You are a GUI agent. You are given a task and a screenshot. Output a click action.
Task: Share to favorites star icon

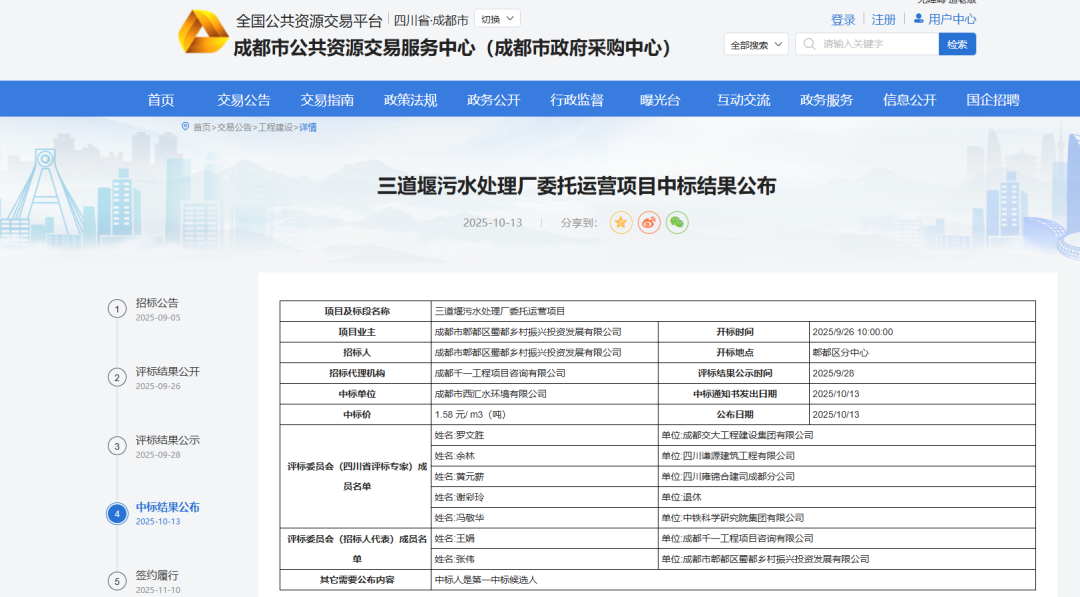621,222
